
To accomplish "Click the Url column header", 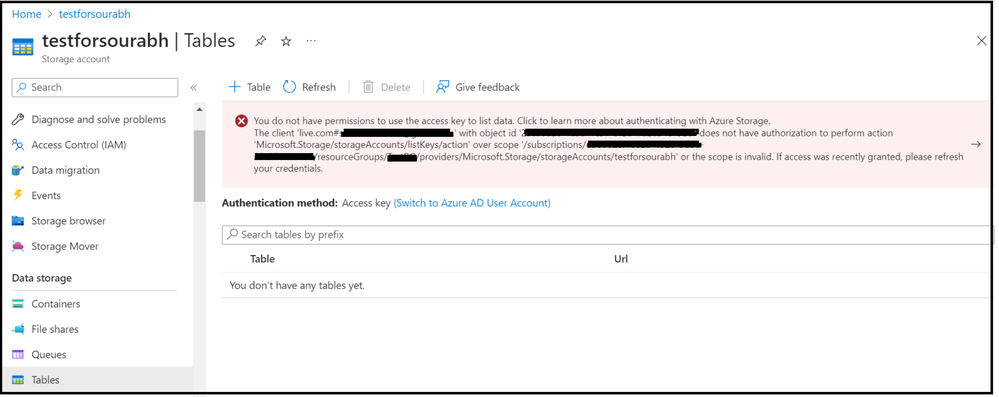I will coord(621,259).
